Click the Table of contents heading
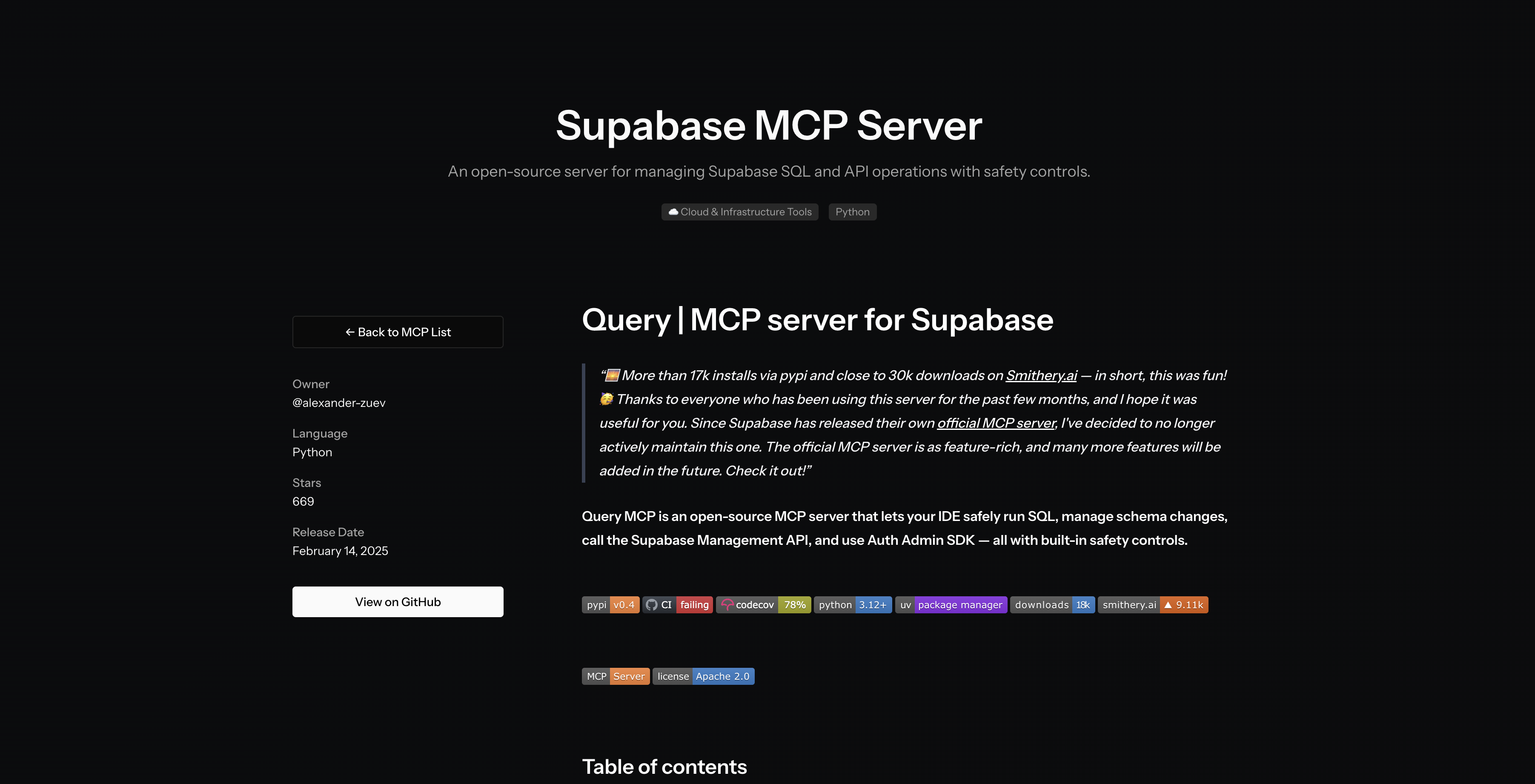Screen dimensions: 1535x784 [x=664, y=767]
